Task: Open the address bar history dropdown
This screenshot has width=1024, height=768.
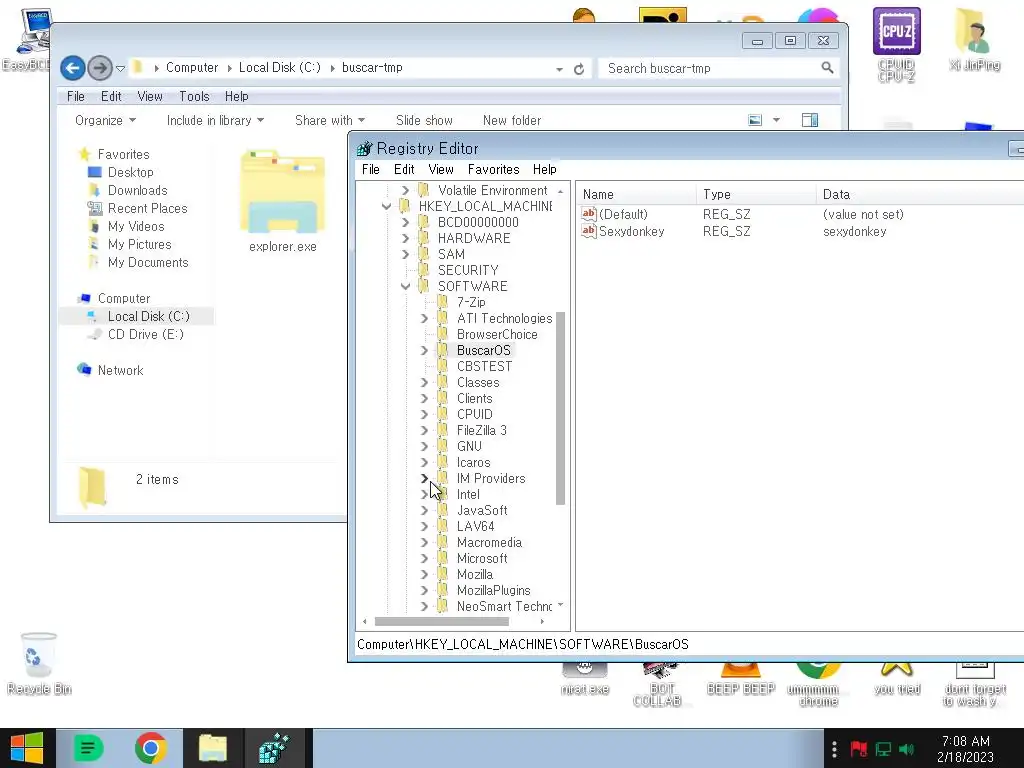Action: (x=559, y=69)
